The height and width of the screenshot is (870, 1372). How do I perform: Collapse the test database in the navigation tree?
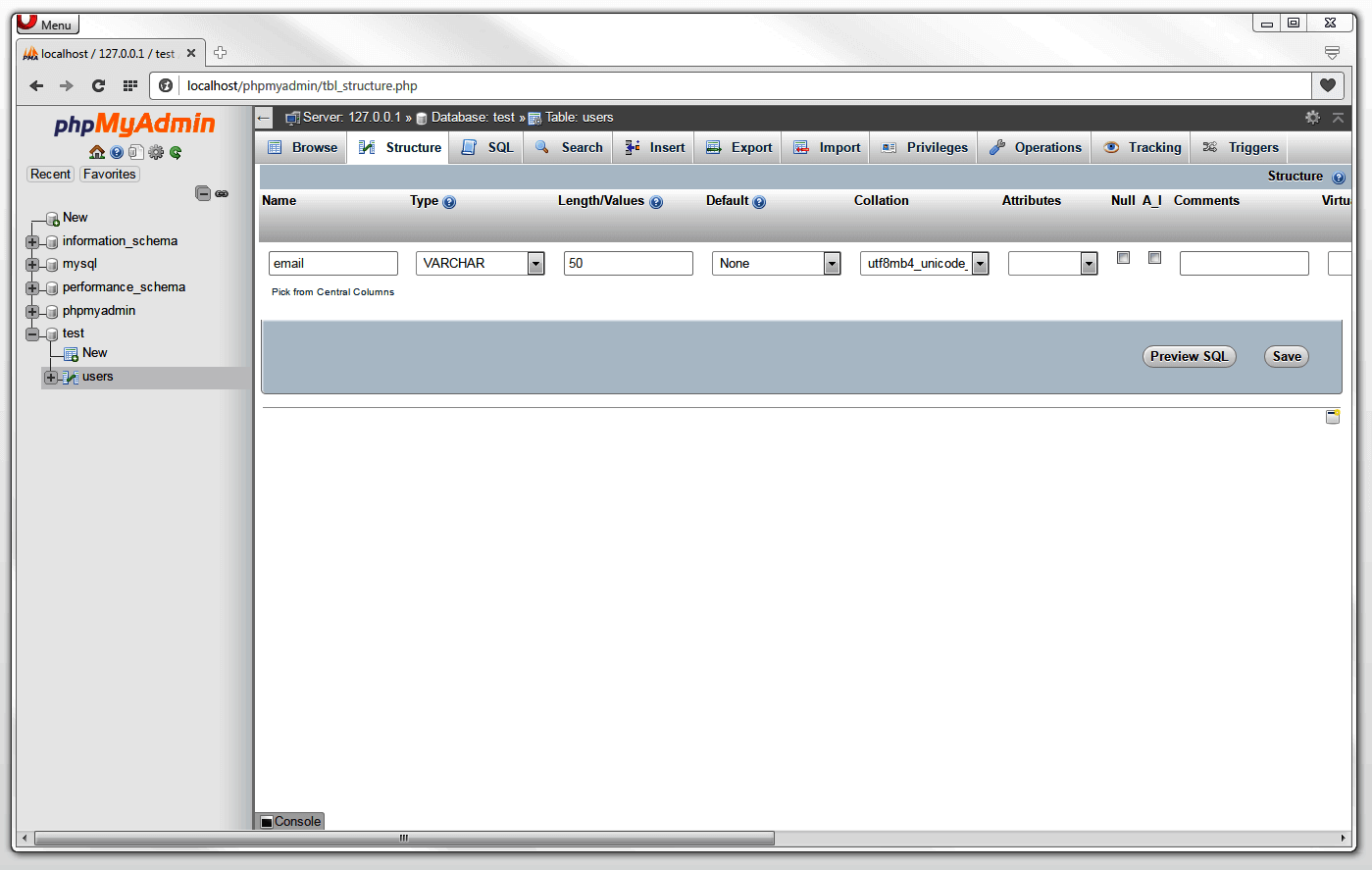point(31,333)
